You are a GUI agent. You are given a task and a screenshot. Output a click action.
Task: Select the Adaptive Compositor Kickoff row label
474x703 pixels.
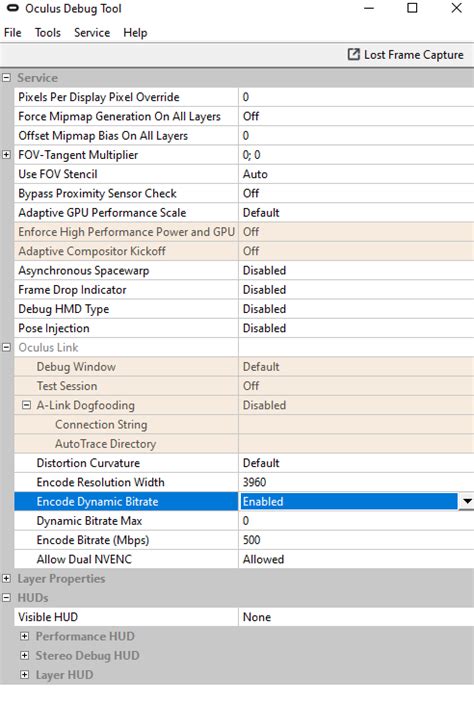pos(92,251)
